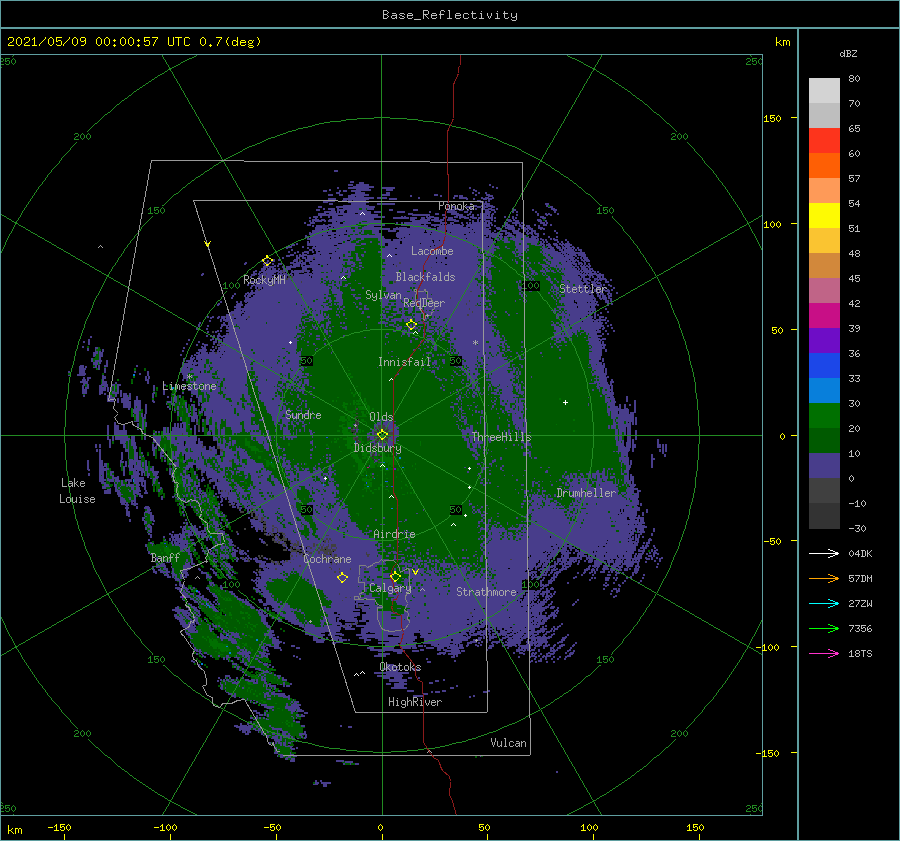Click the Sundre city label
Viewport: 900px width, 841px height.
click(303, 414)
